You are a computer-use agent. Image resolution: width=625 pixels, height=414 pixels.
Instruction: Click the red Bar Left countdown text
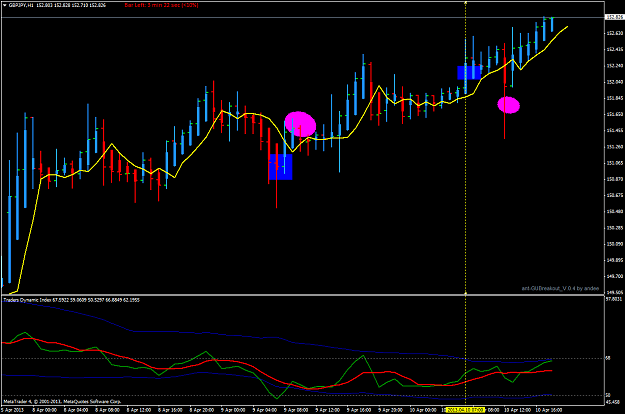[x=161, y=5]
